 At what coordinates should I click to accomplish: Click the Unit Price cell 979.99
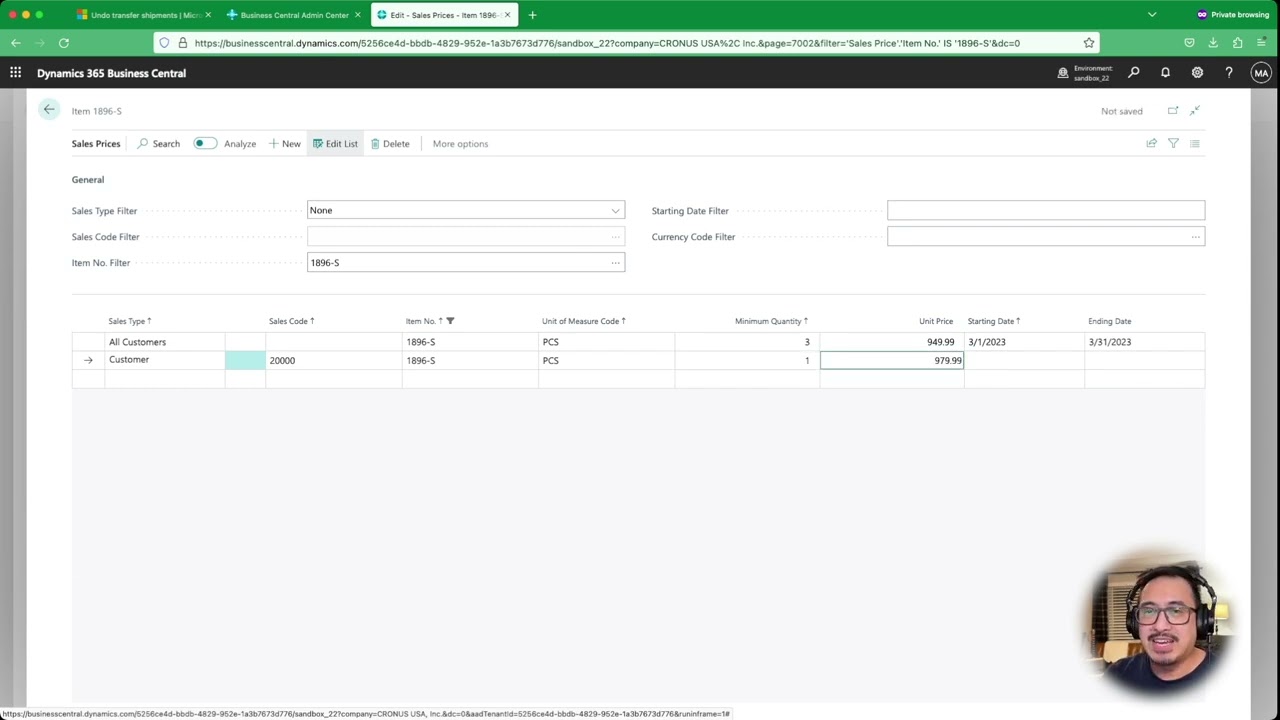point(892,360)
